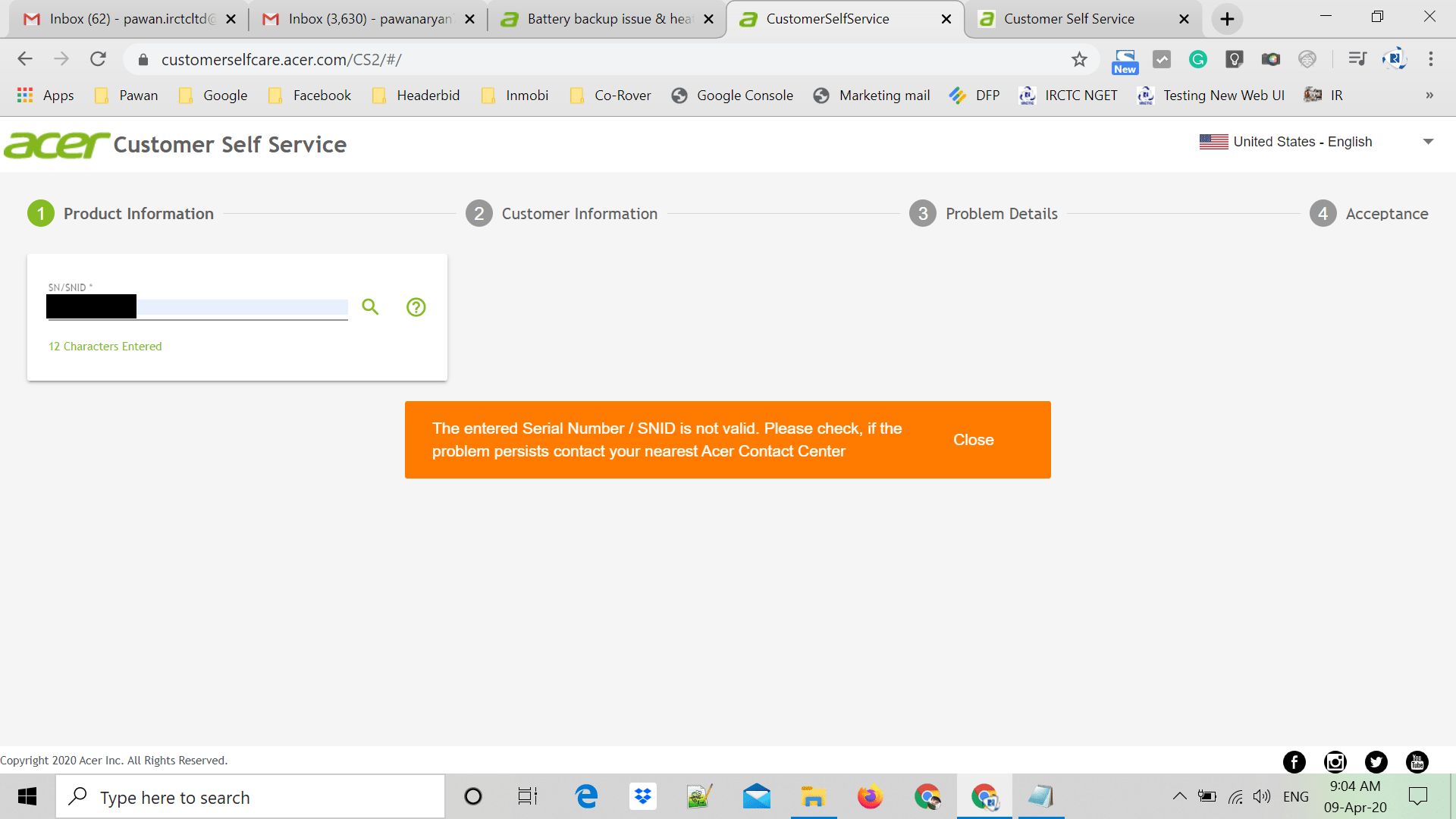
Task: Open Acer's Instagram page icon
Action: coord(1335,762)
